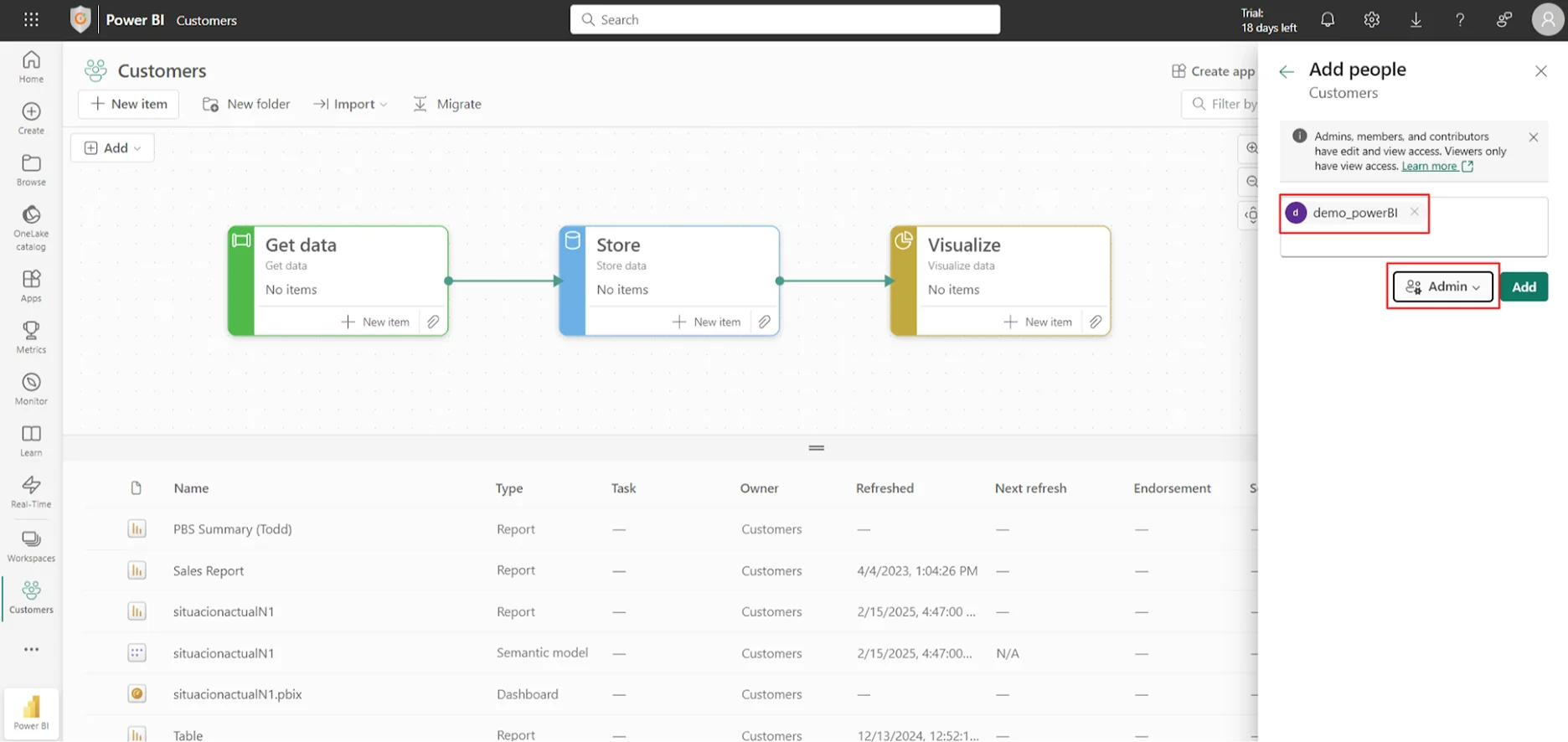The image size is (1568, 742).
Task: Click the New item button in toolbar
Action: tap(128, 104)
